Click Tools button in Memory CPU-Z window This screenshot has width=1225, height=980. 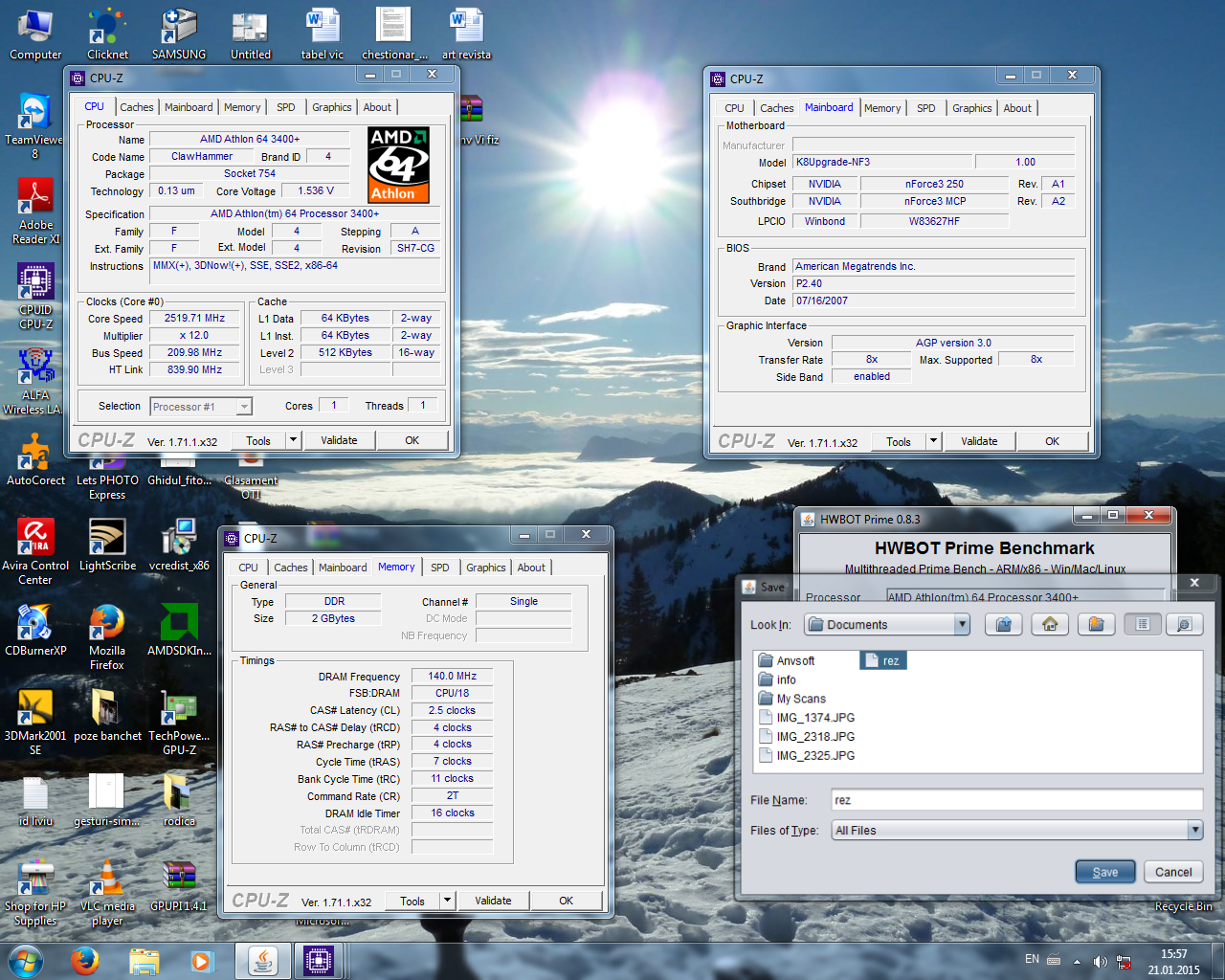click(x=412, y=901)
